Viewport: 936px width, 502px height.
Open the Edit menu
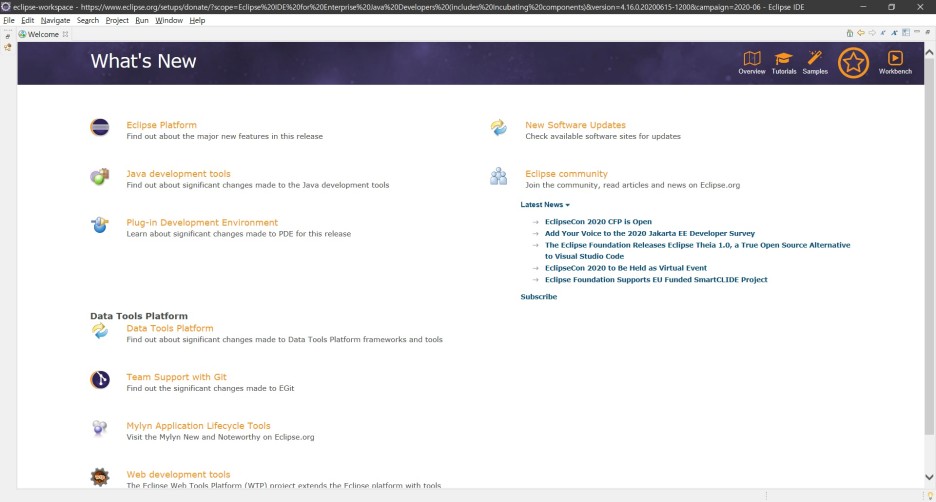point(27,20)
